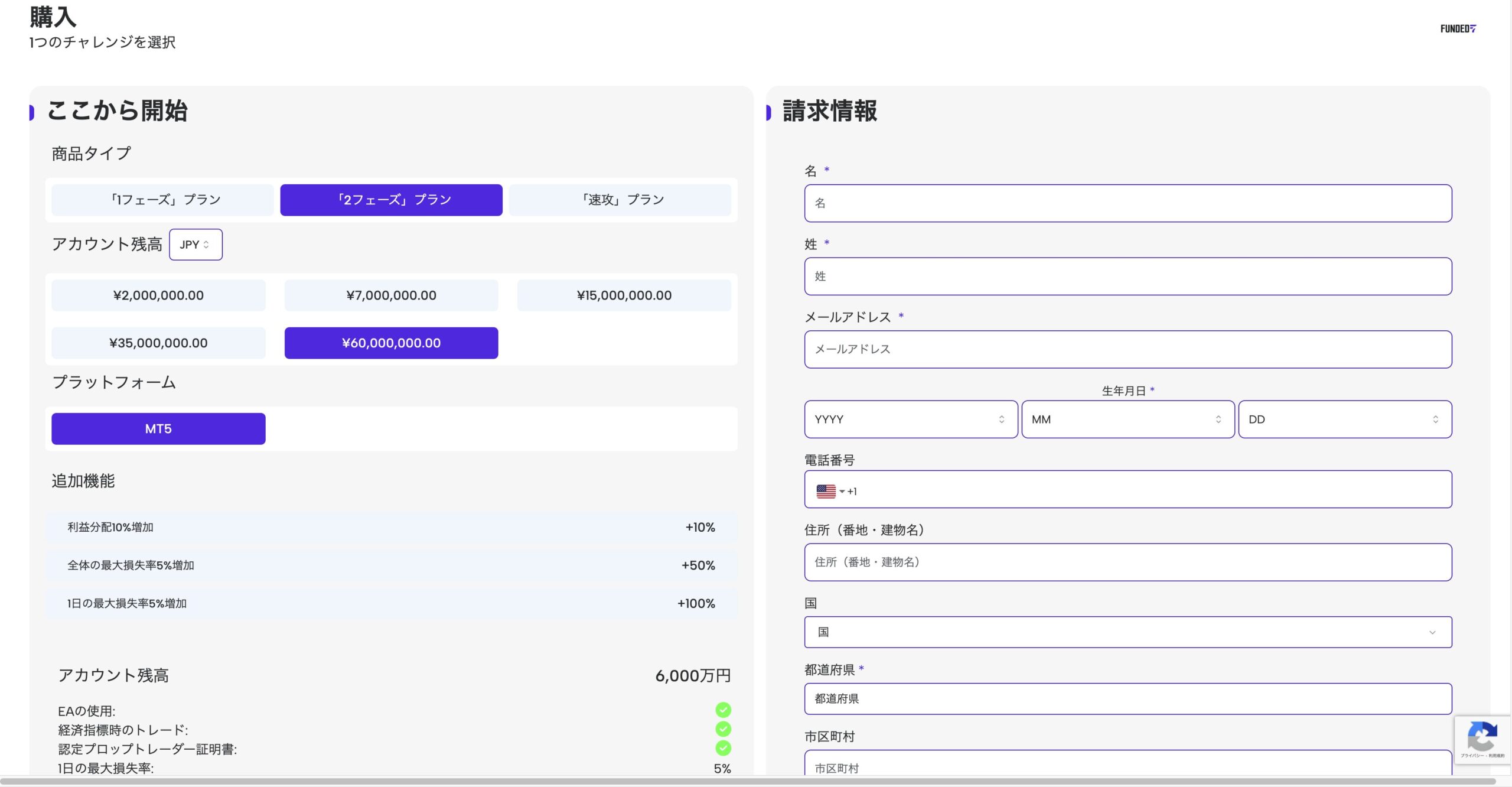Screen dimensions: 1512x787
Task: Select the ¥15,000,000.00 account balance
Action: [624, 295]
